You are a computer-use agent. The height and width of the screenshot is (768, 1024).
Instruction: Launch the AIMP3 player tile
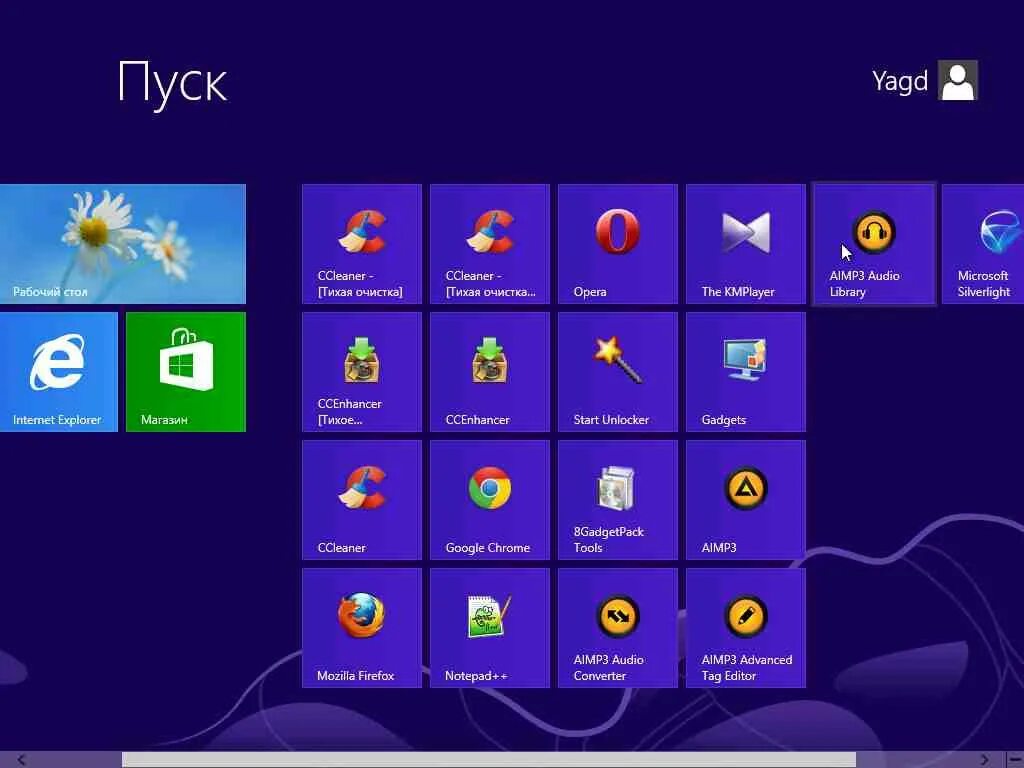click(x=746, y=500)
